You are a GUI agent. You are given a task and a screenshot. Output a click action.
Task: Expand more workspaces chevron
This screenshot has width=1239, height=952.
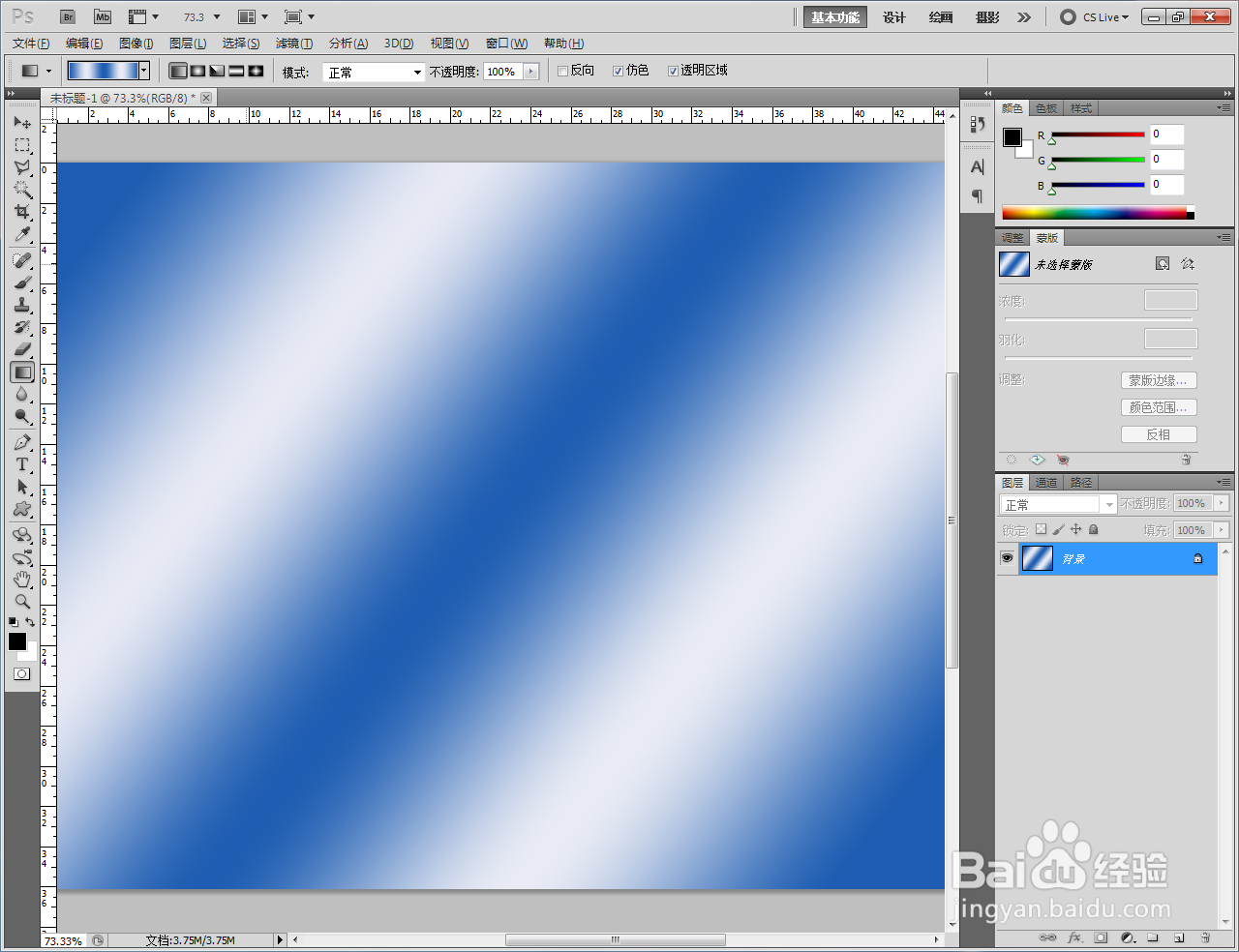click(1024, 17)
